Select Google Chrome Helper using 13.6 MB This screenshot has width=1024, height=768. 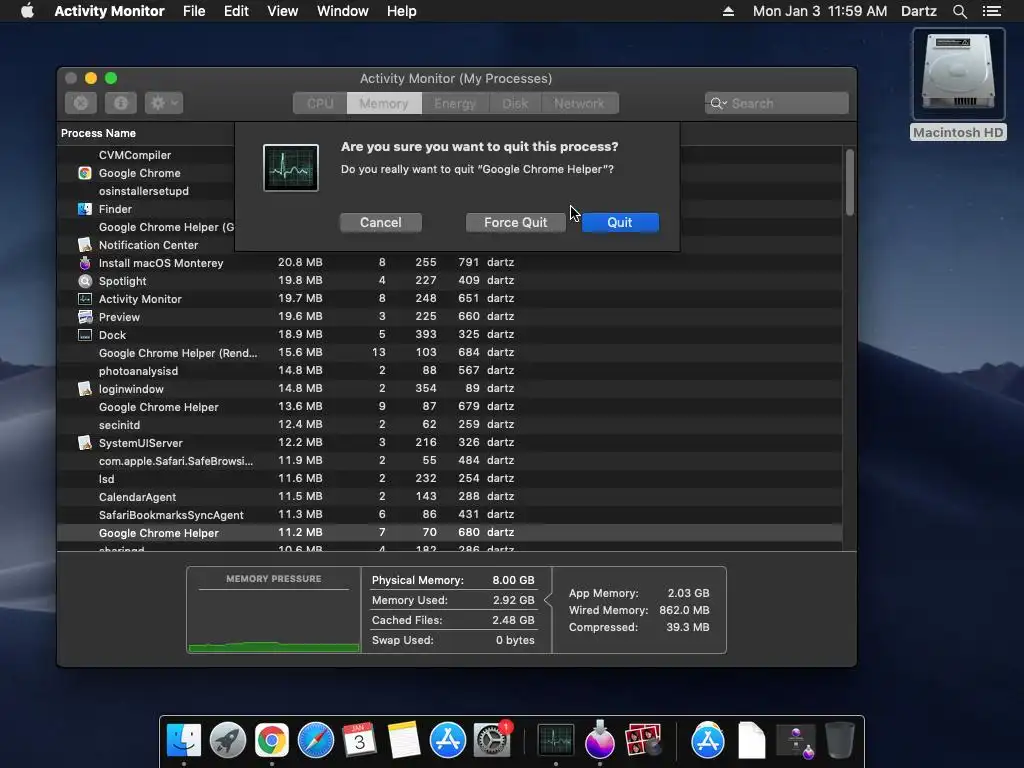(449, 406)
